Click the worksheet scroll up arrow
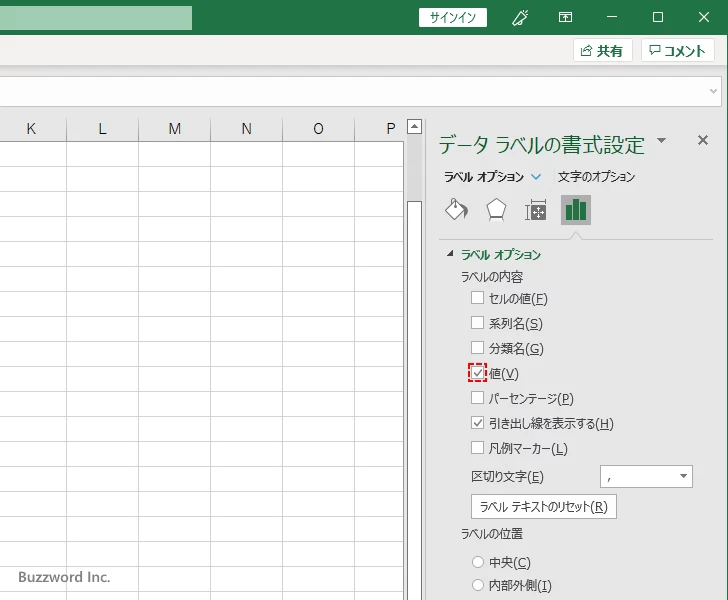728x600 pixels. click(415, 126)
